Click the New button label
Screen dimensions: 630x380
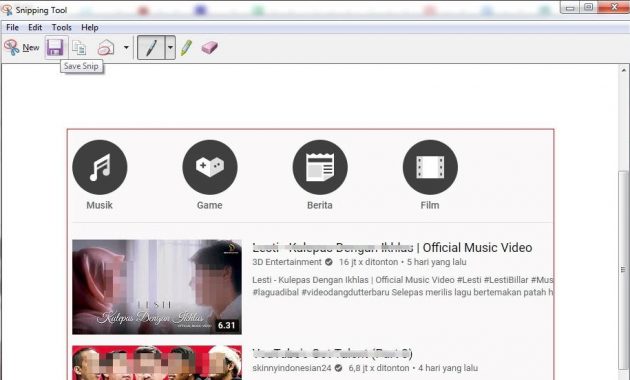(31, 48)
